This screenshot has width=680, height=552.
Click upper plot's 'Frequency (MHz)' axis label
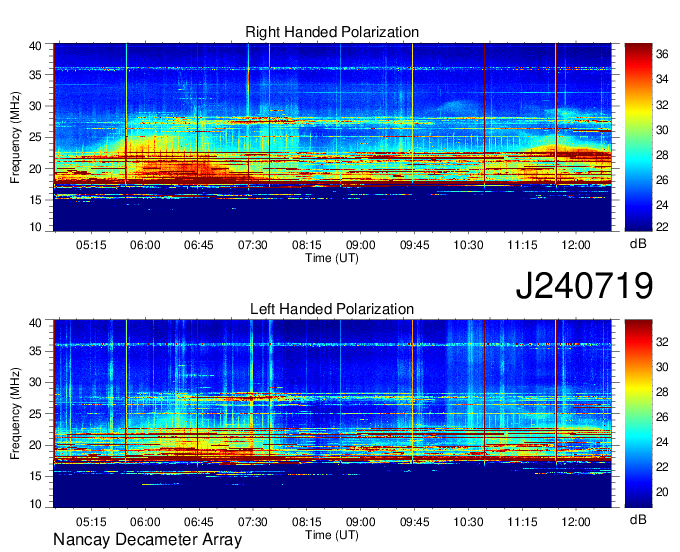pyautogui.click(x=15, y=137)
